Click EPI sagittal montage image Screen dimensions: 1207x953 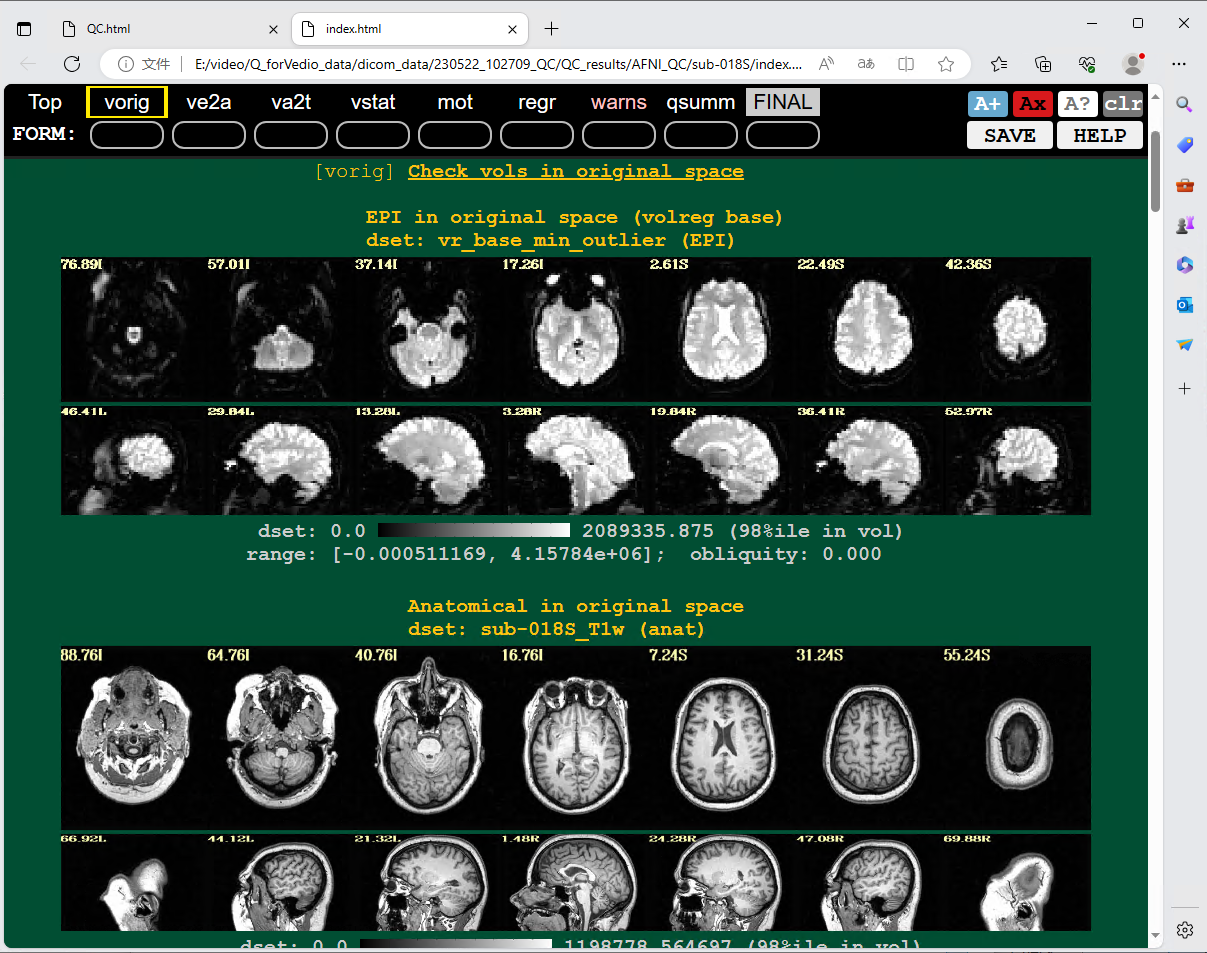tap(576, 460)
